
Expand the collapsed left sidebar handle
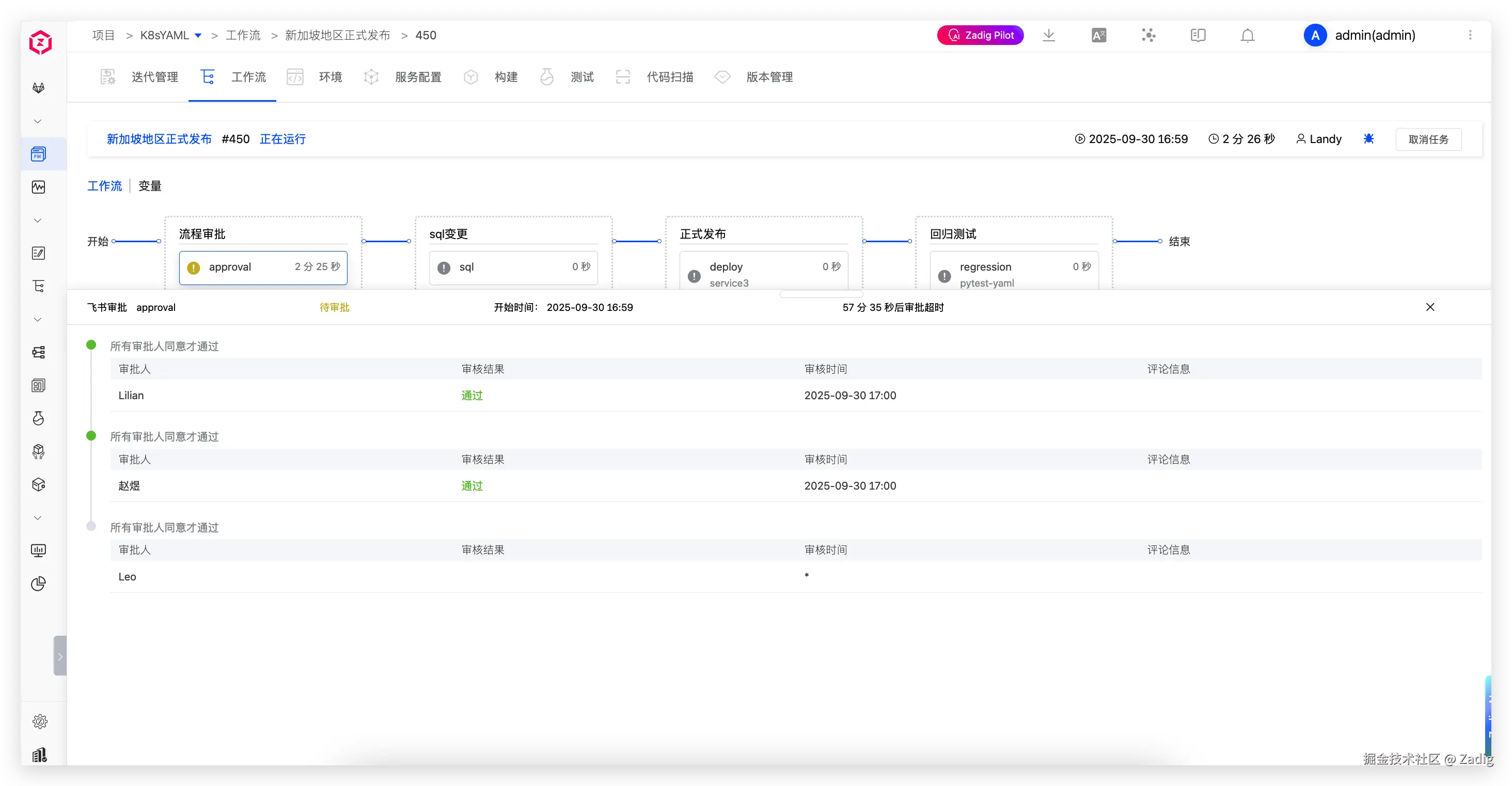point(60,656)
